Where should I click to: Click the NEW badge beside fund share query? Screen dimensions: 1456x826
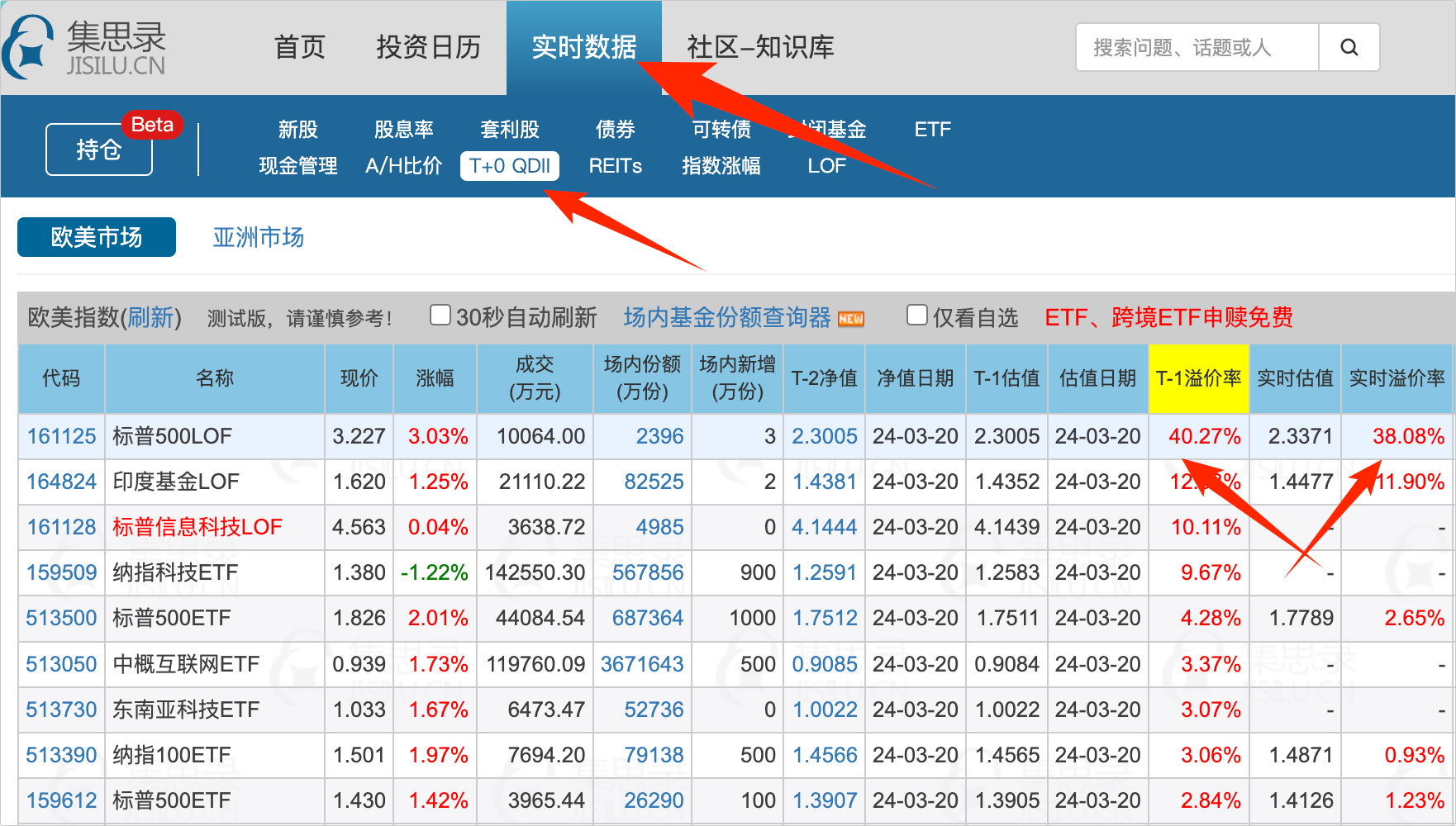click(x=850, y=319)
